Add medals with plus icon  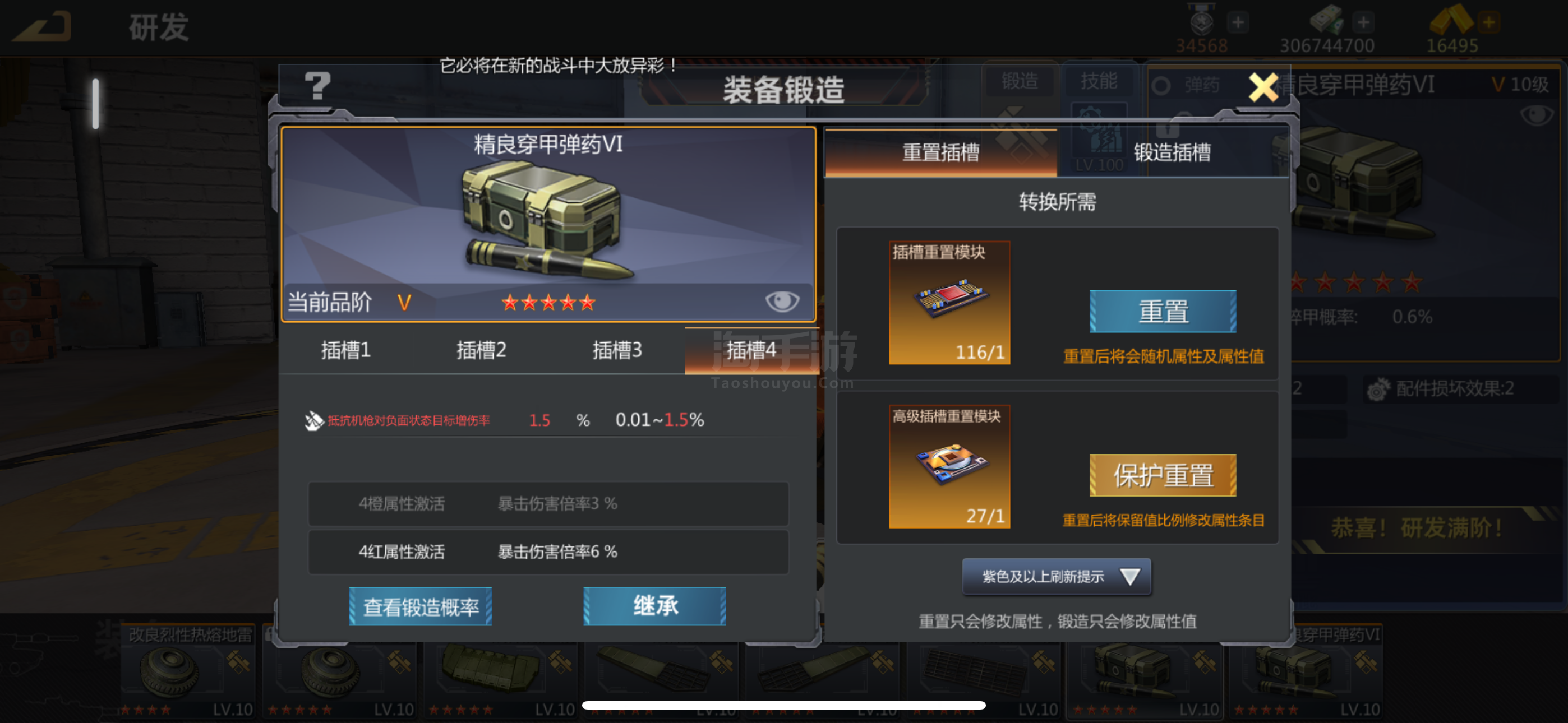1238,22
